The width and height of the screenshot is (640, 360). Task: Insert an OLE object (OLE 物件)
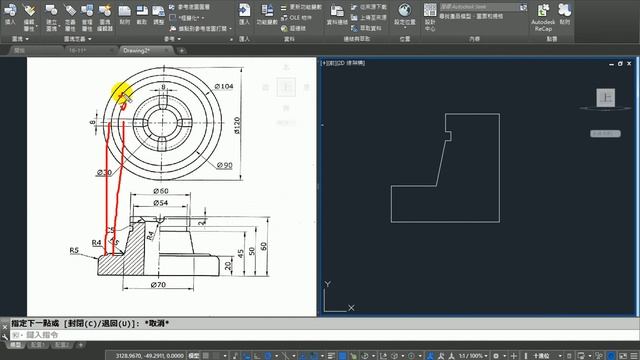tap(297, 18)
